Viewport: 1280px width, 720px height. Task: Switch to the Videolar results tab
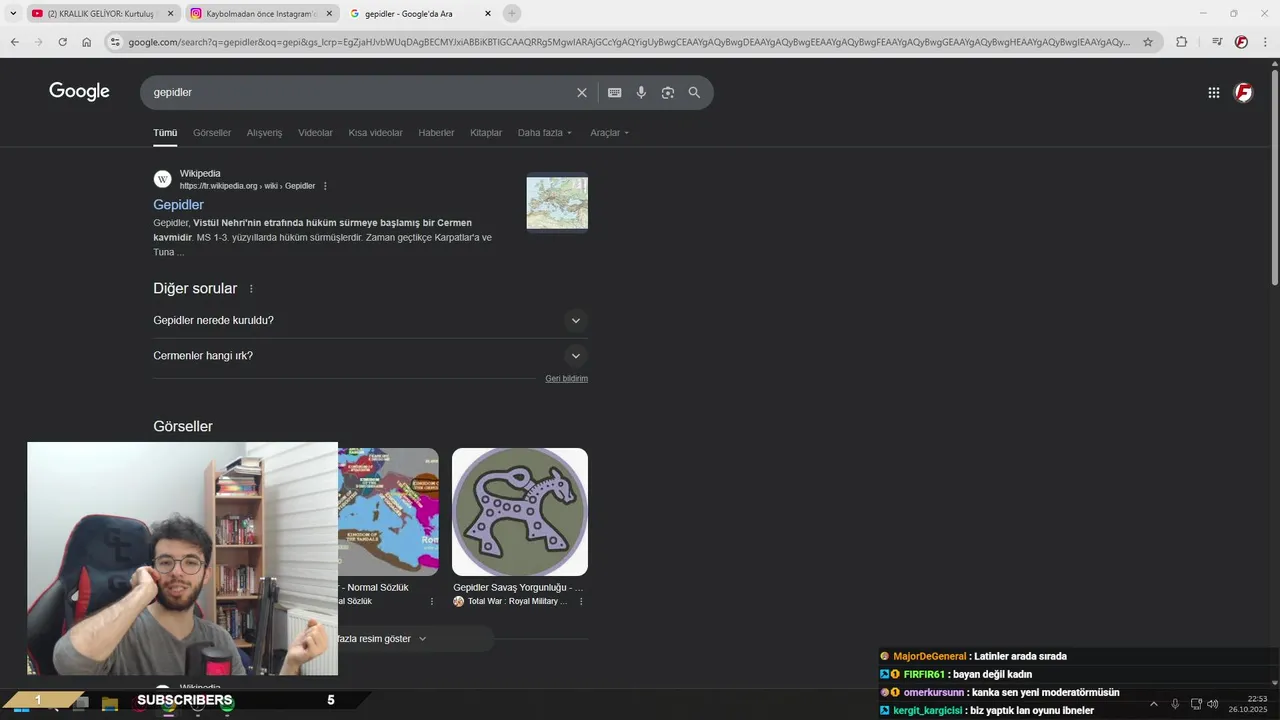315,133
